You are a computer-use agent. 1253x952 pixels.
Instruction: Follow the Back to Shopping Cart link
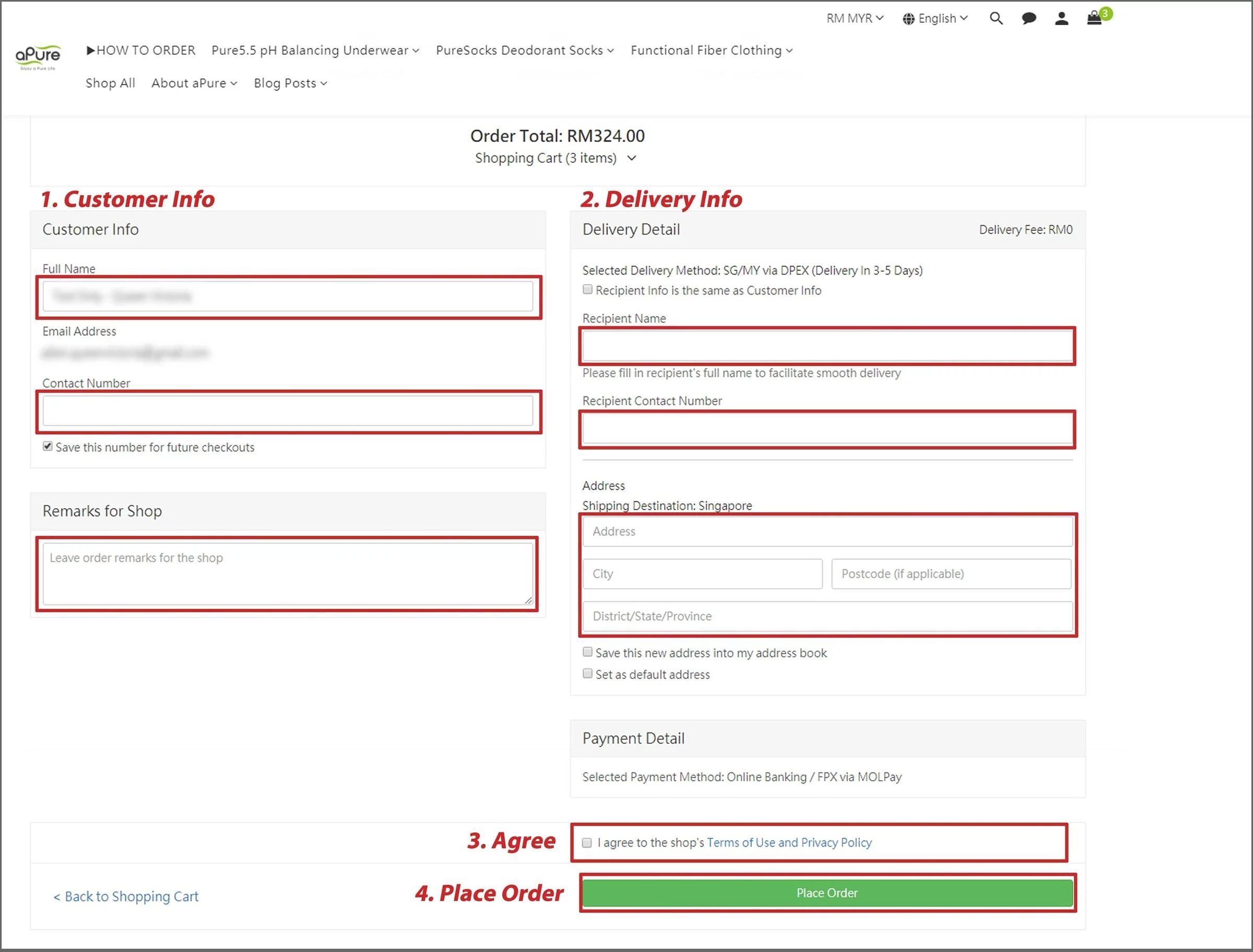tap(126, 897)
